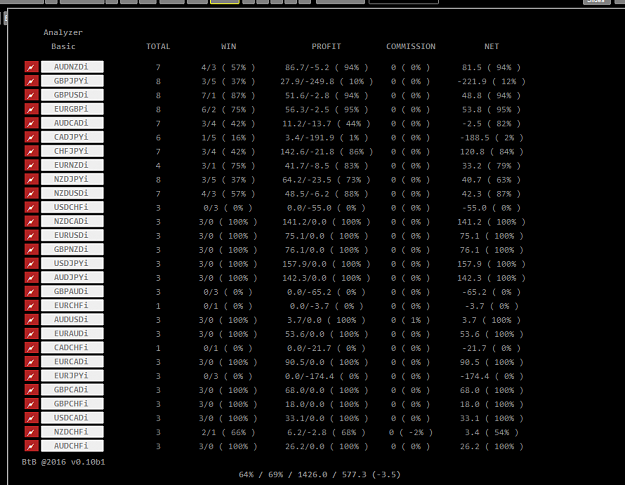This screenshot has width=625, height=485.
Task: Open the red chart icon beside NZDUSDi
Action: coord(31,193)
